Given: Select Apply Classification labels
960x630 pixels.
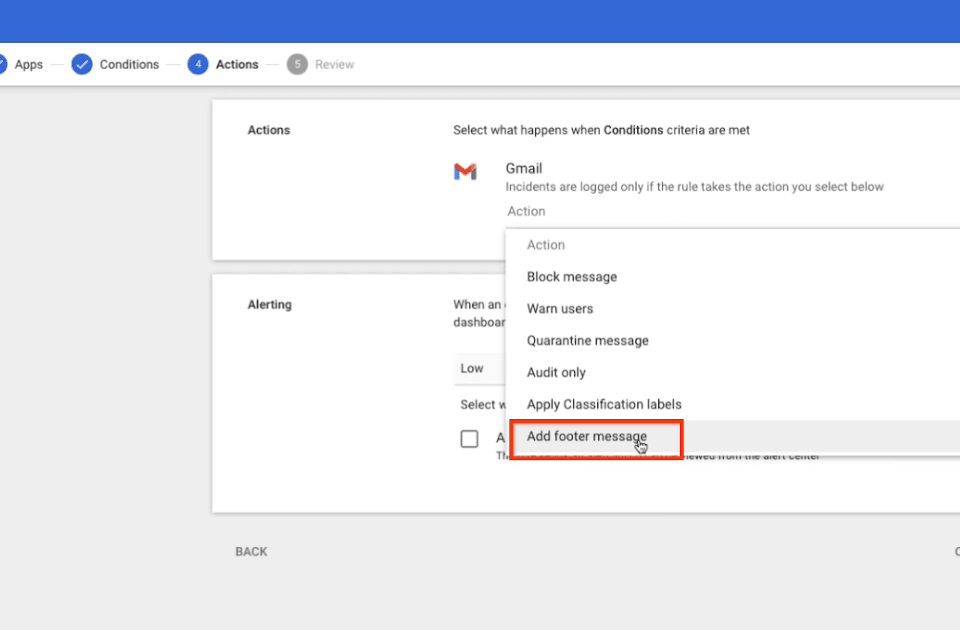Looking at the screenshot, I should (x=604, y=405).
